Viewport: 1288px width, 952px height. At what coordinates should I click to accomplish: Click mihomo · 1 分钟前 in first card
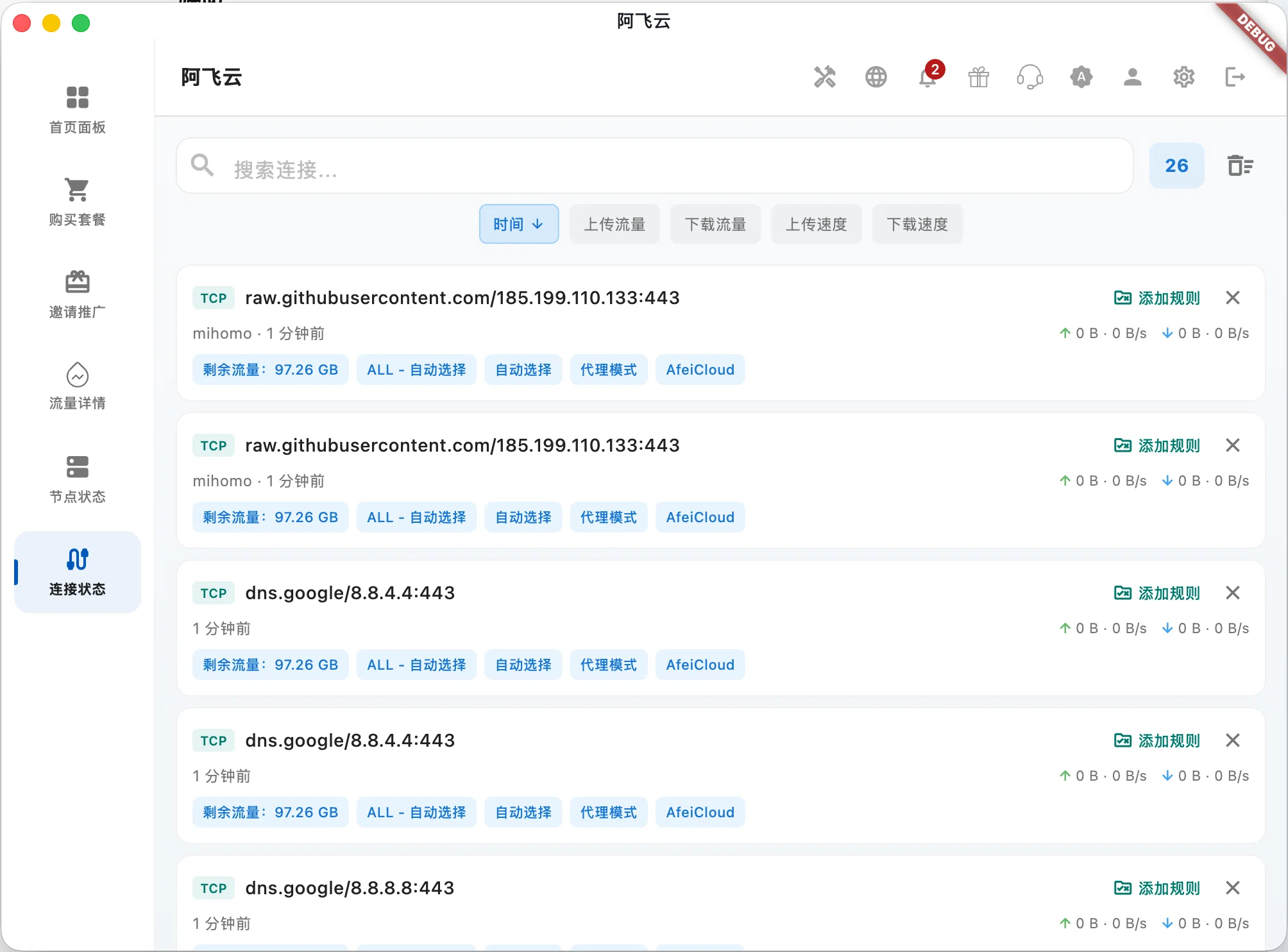click(x=258, y=334)
